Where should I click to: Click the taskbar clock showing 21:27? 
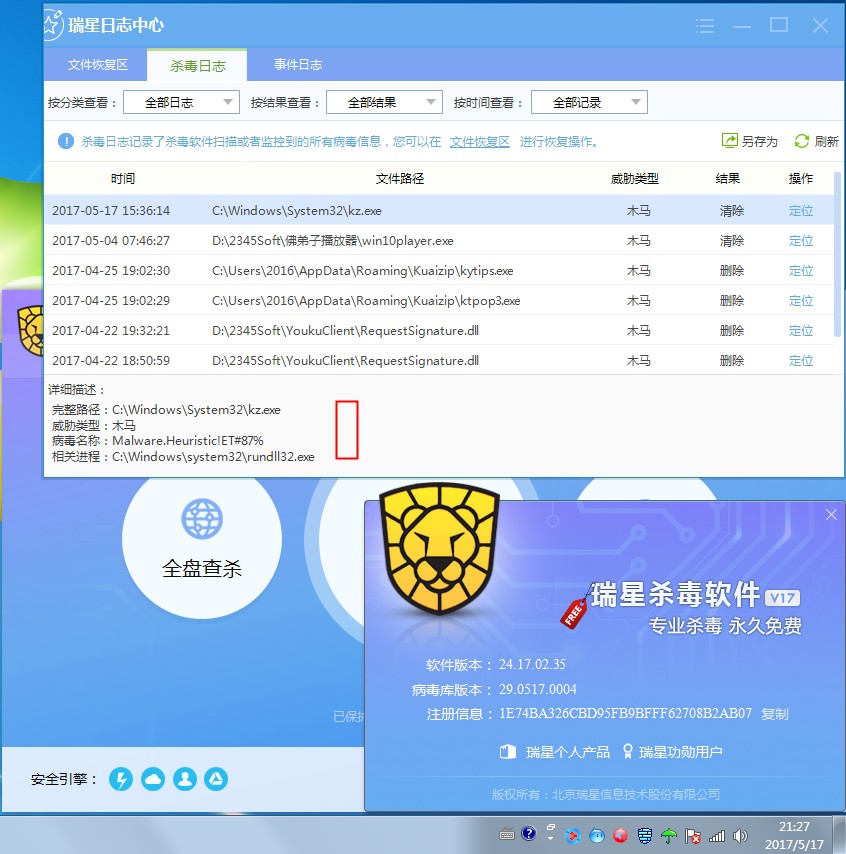pos(794,835)
